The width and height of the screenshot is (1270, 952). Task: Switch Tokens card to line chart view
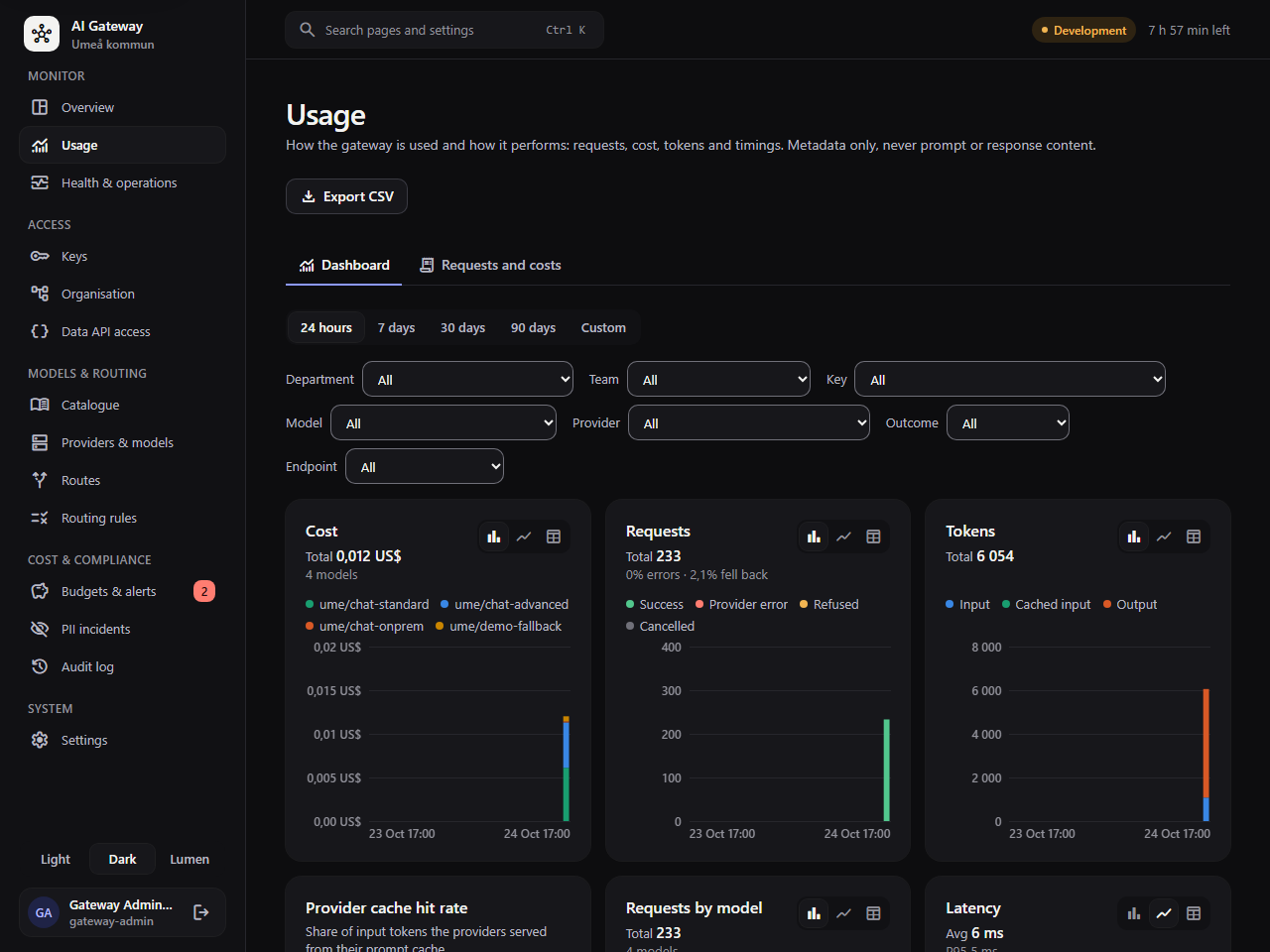[x=1164, y=536]
